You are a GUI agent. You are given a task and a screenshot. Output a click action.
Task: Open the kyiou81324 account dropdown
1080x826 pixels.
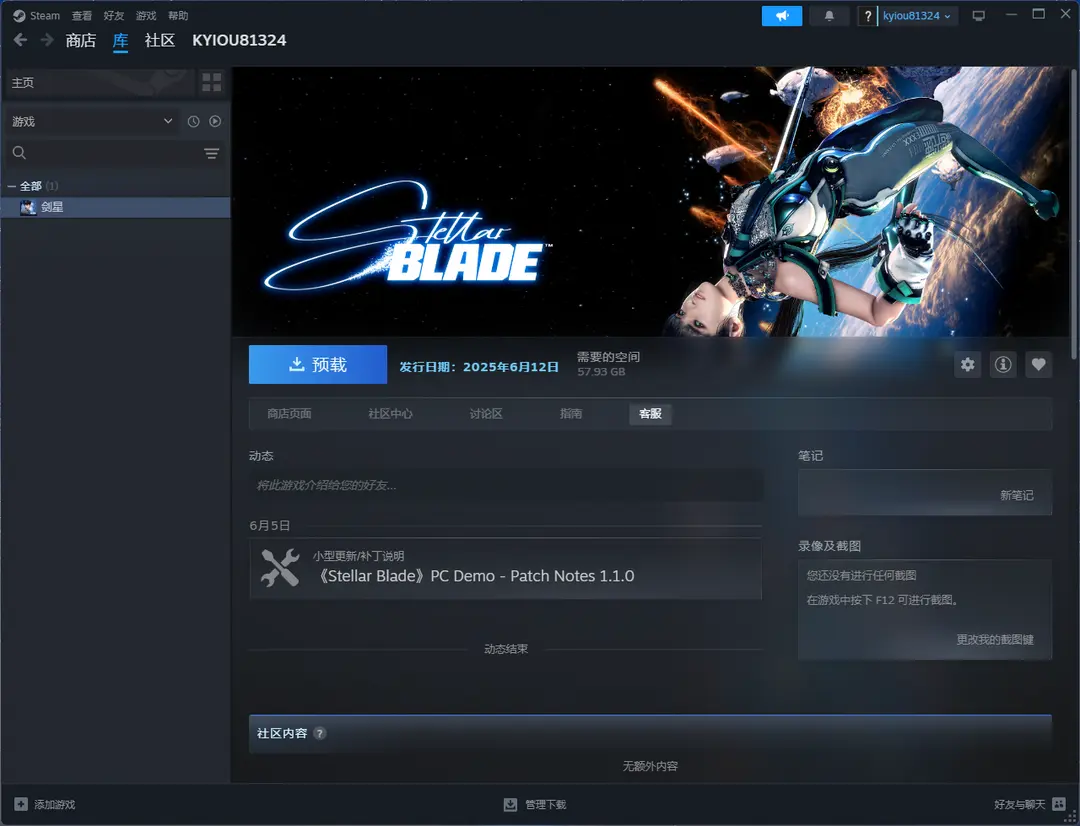click(x=917, y=16)
